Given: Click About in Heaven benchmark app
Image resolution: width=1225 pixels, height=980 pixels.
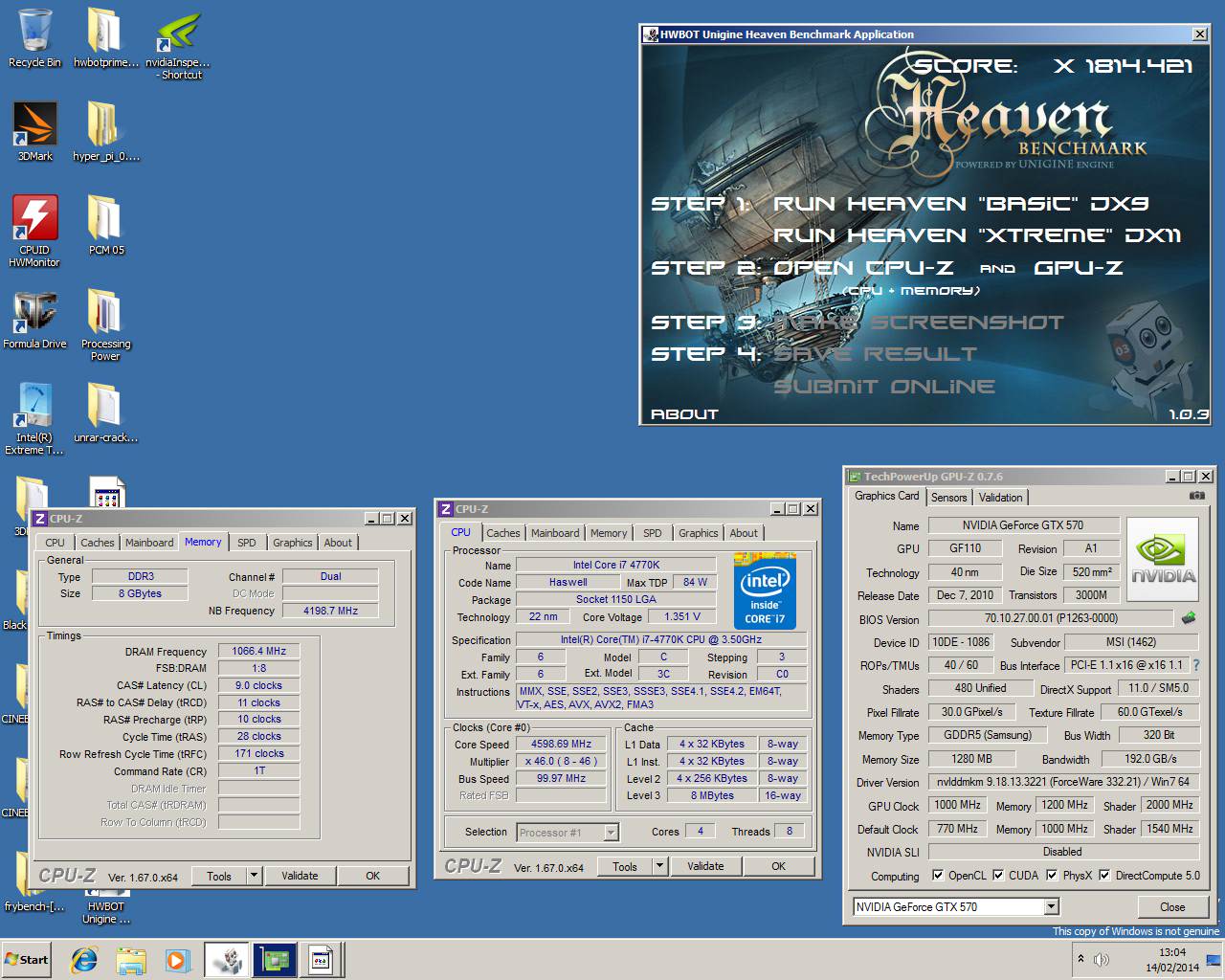Looking at the screenshot, I should (684, 413).
